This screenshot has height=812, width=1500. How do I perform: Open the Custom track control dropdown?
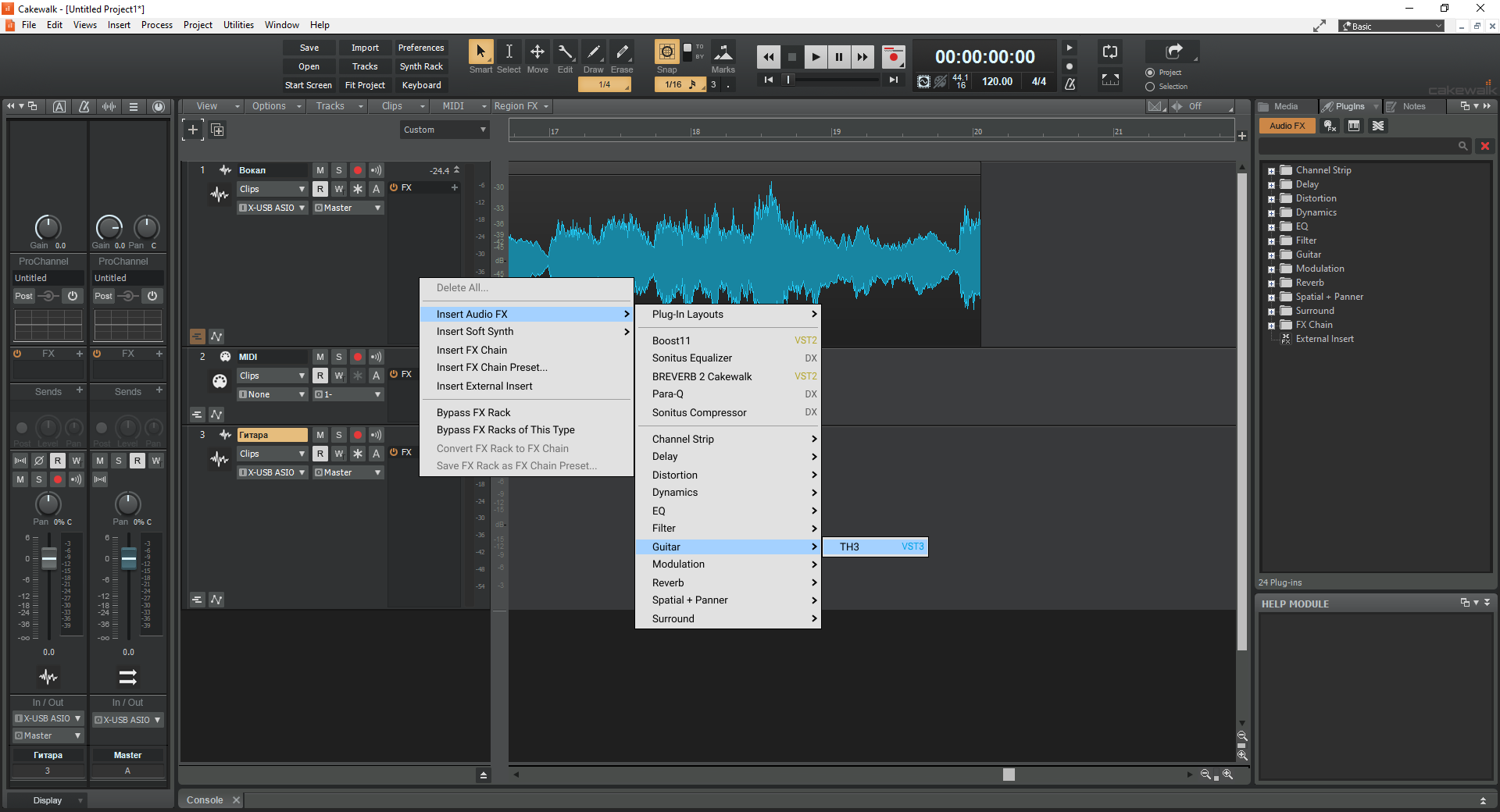[445, 130]
